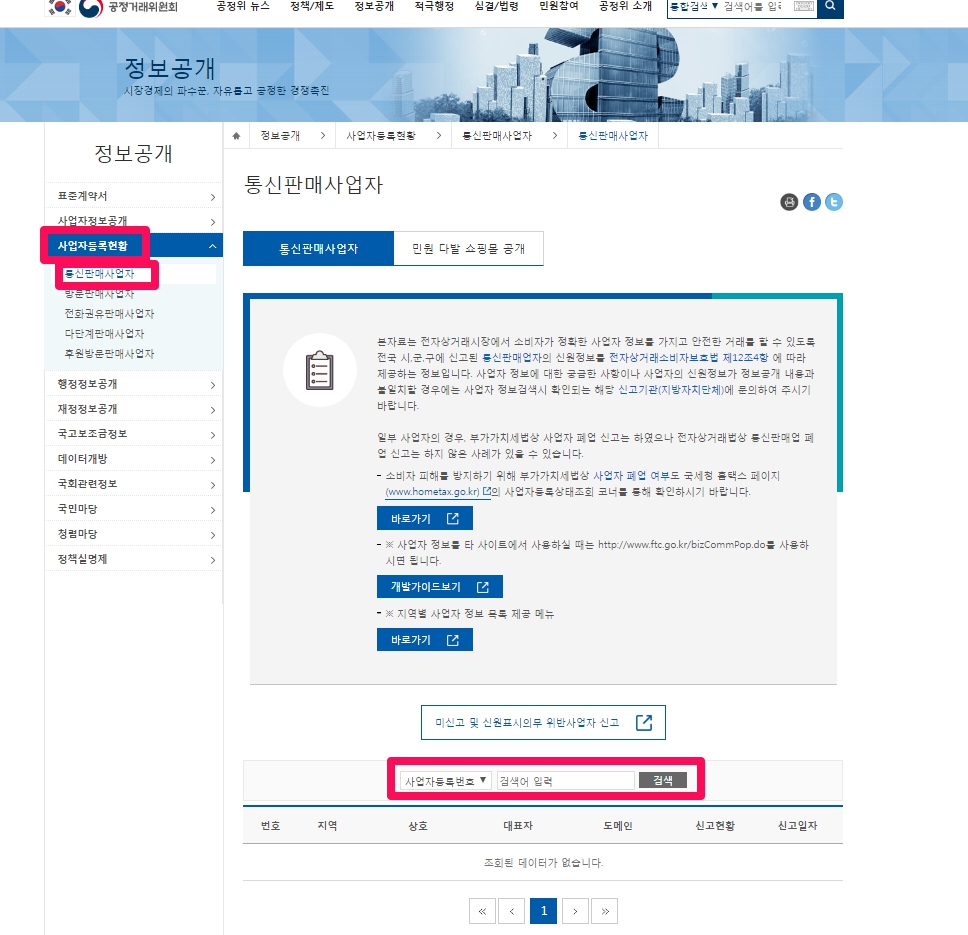The height and width of the screenshot is (935, 968).
Task: Click the 검색어 입력 text field
Action: 565,780
